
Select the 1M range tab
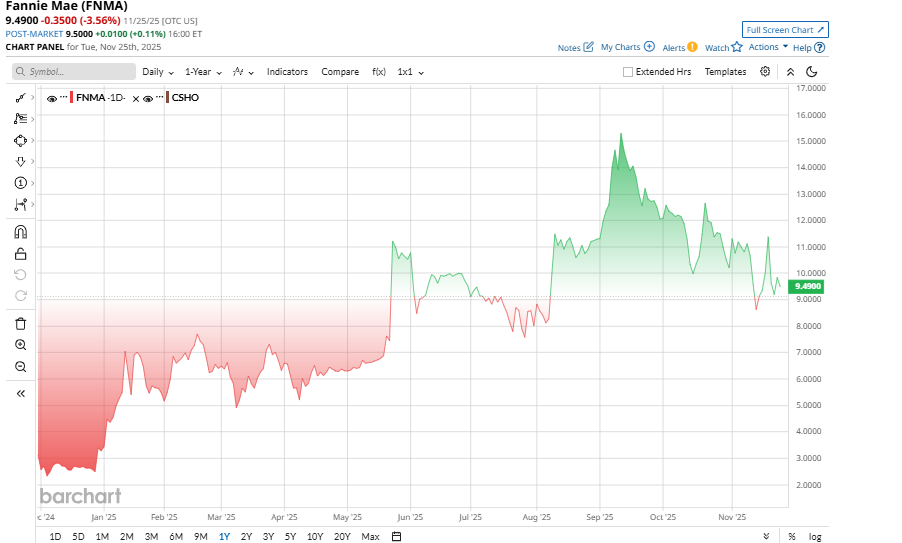point(102,536)
